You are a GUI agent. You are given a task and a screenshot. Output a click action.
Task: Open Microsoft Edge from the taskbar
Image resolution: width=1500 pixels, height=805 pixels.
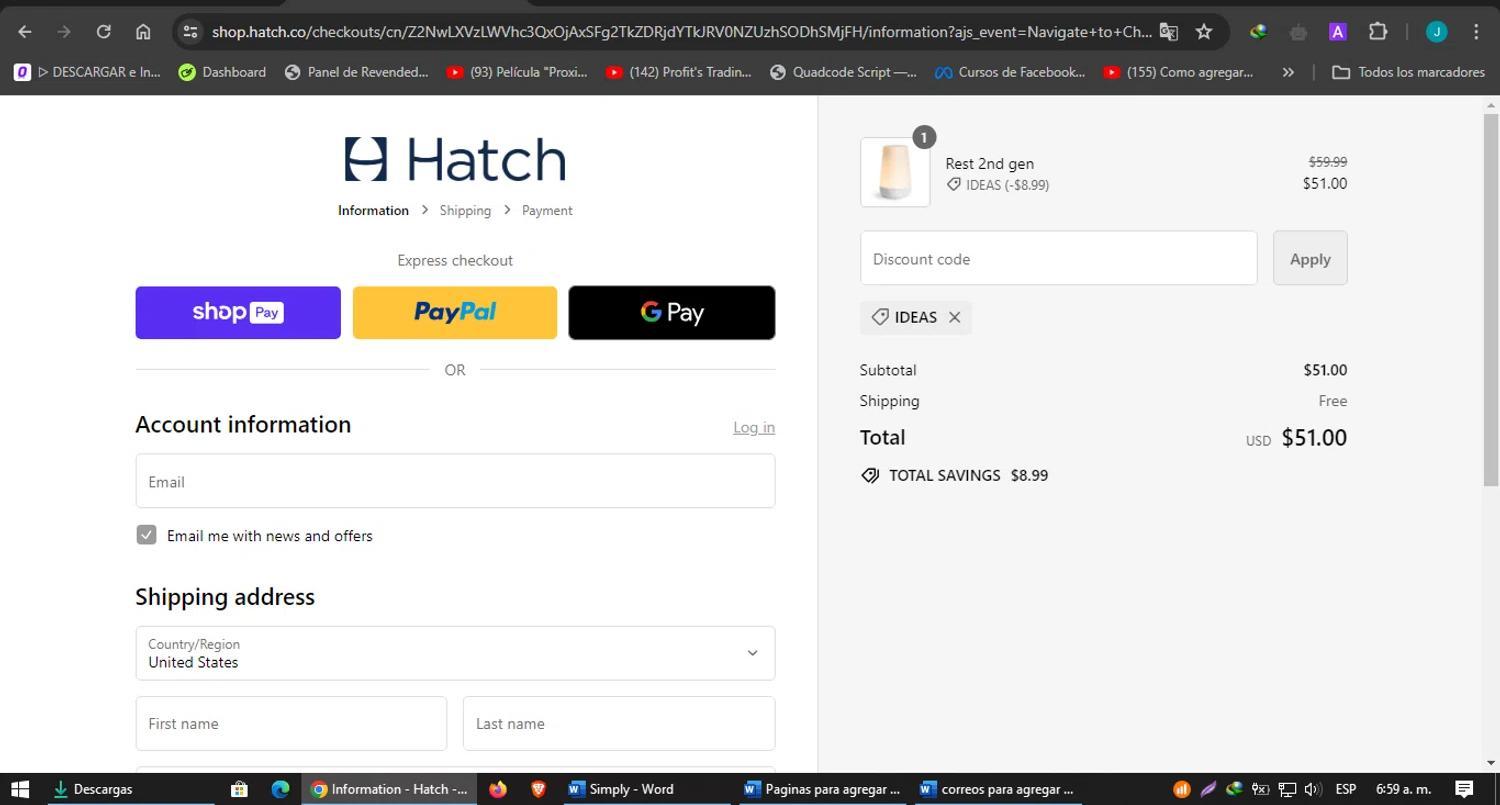point(281,789)
